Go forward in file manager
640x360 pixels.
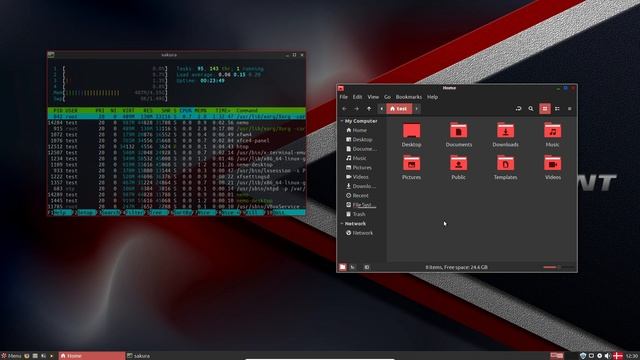point(356,109)
